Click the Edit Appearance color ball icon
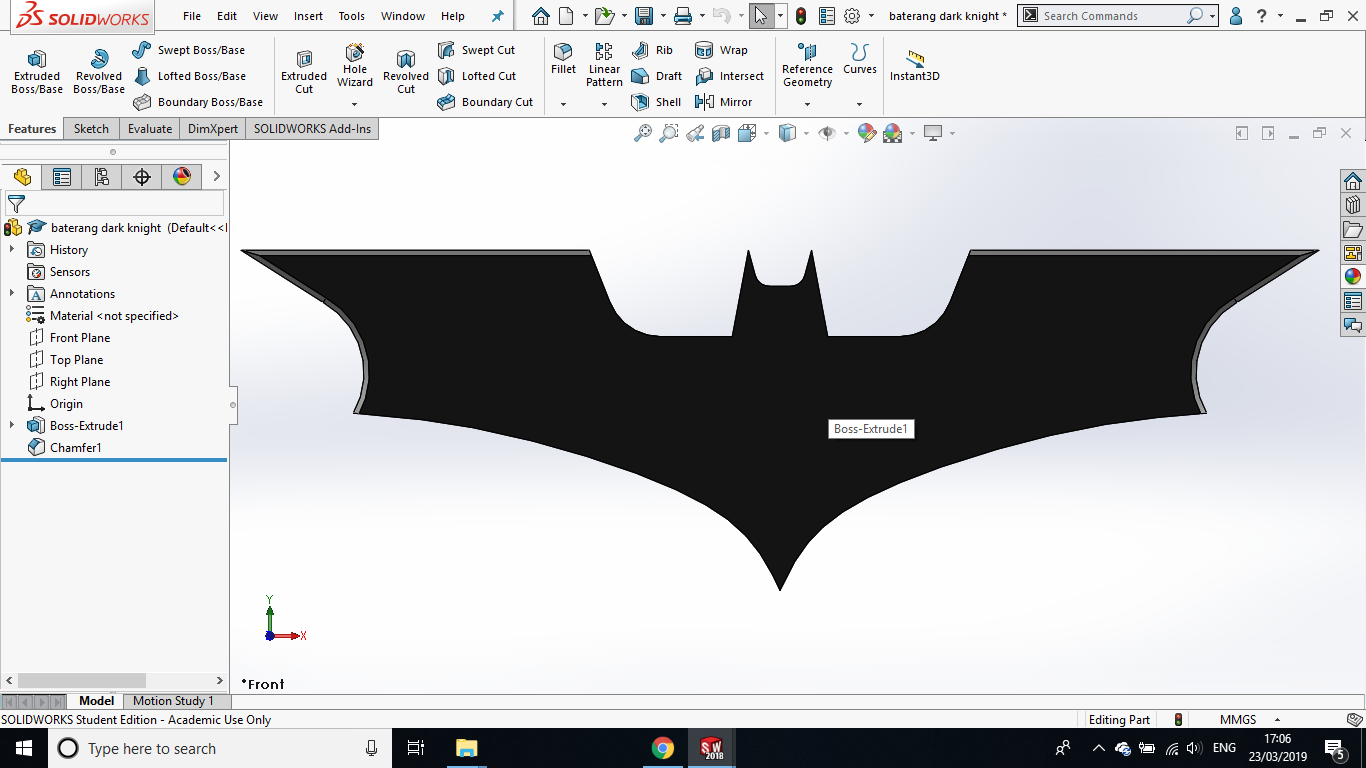 point(867,133)
